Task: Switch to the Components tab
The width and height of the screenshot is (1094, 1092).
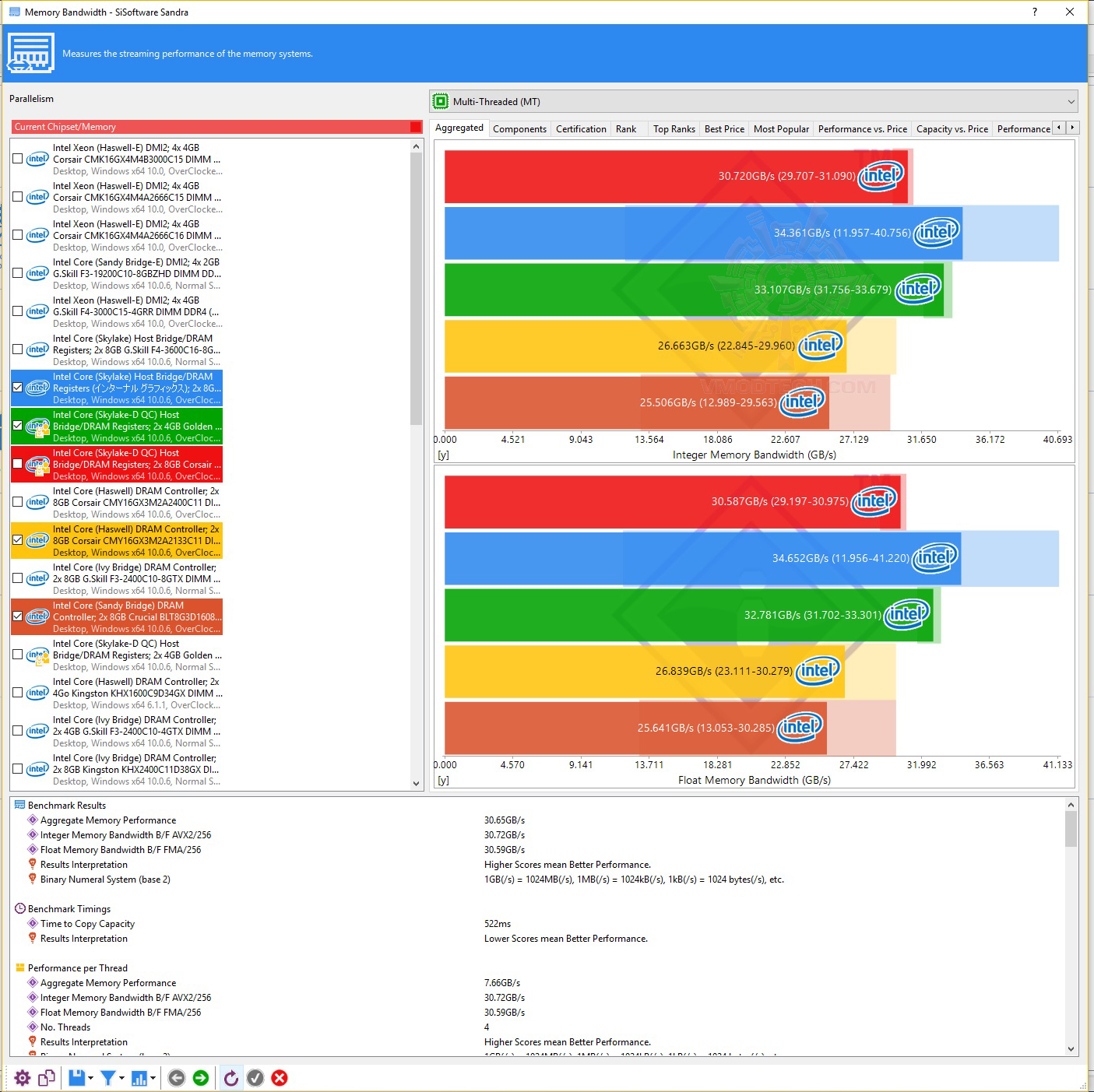Action: tap(519, 129)
